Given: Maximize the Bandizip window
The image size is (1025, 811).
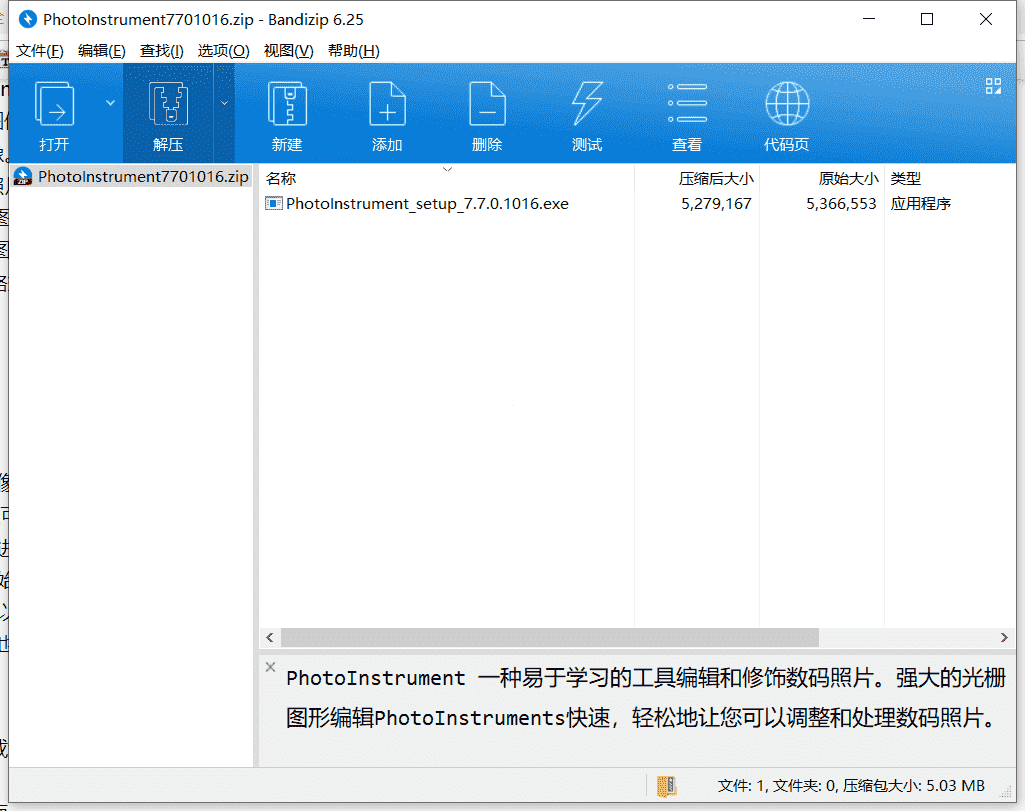Looking at the screenshot, I should (927, 20).
